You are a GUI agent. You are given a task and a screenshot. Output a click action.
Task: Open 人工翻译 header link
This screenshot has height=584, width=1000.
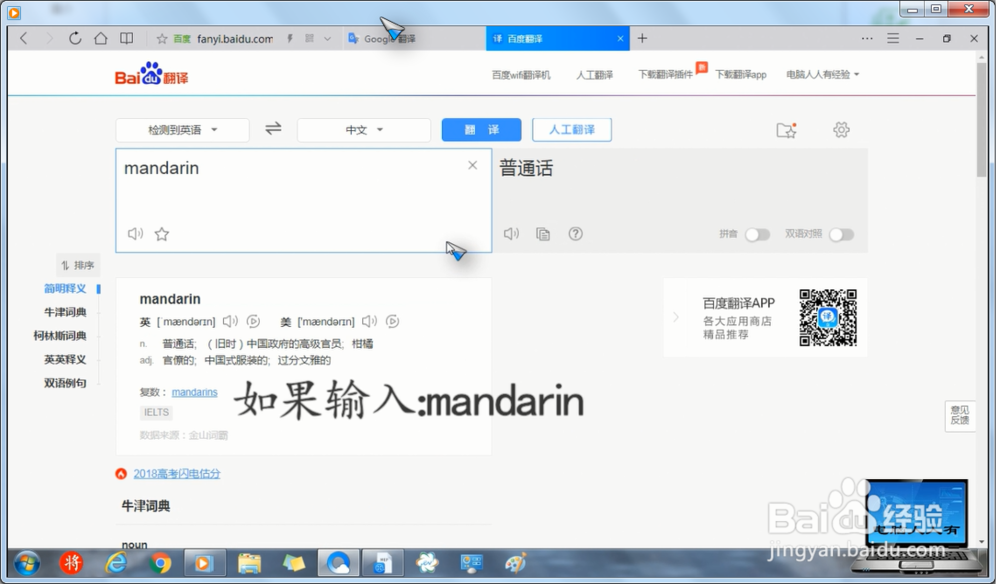595,75
